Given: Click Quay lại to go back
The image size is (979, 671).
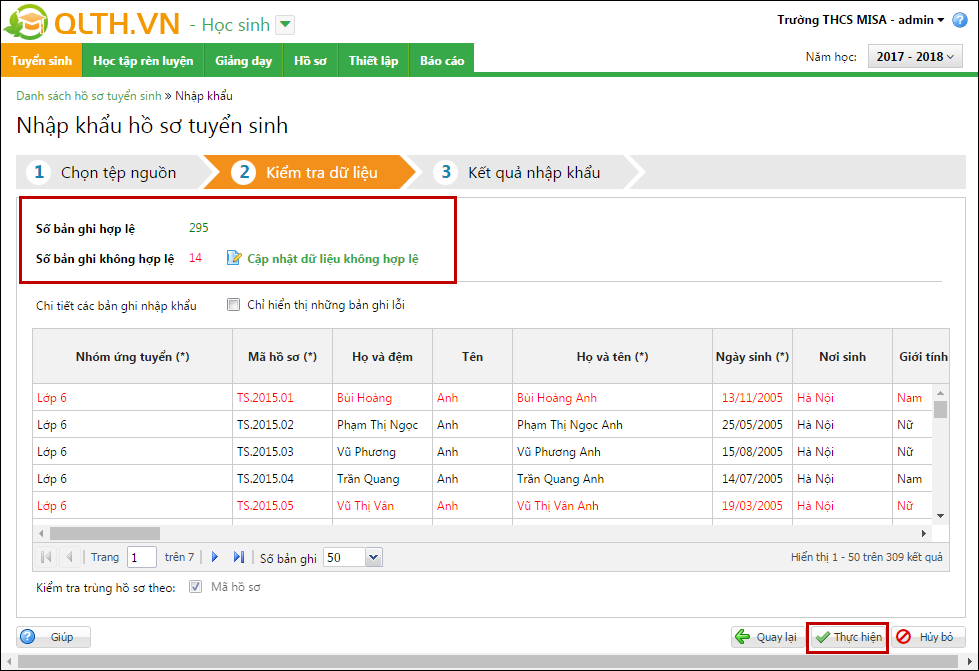Looking at the screenshot, I should (x=766, y=637).
